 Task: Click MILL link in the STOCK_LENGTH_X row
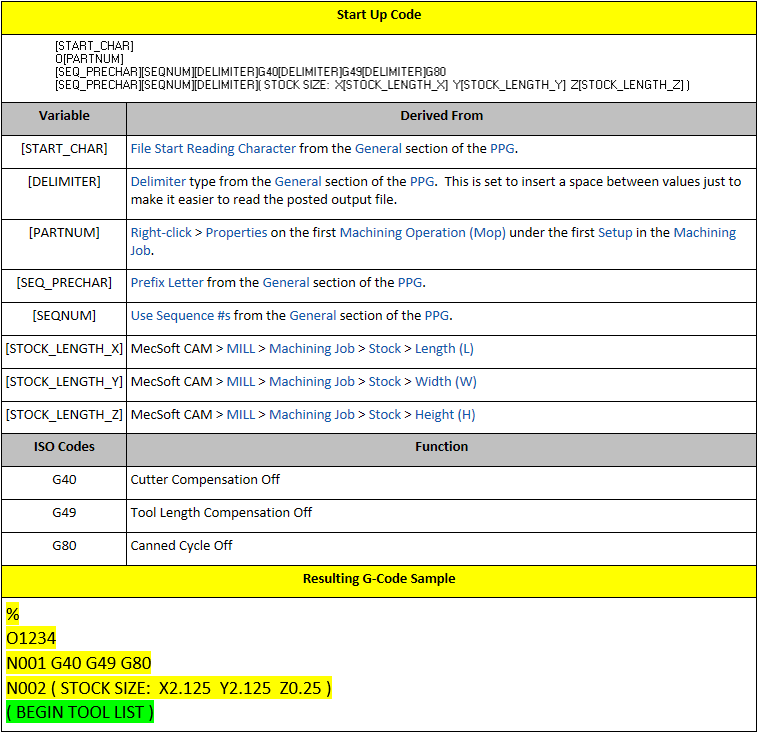(241, 348)
